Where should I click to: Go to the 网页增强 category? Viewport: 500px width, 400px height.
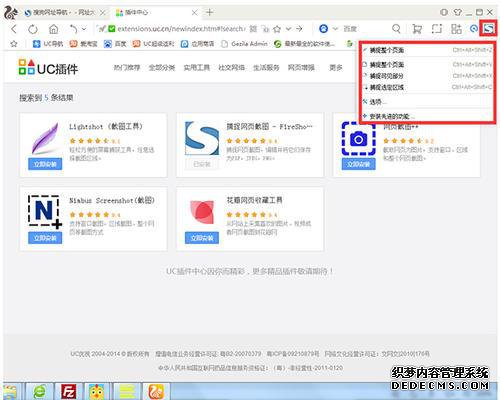301,68
